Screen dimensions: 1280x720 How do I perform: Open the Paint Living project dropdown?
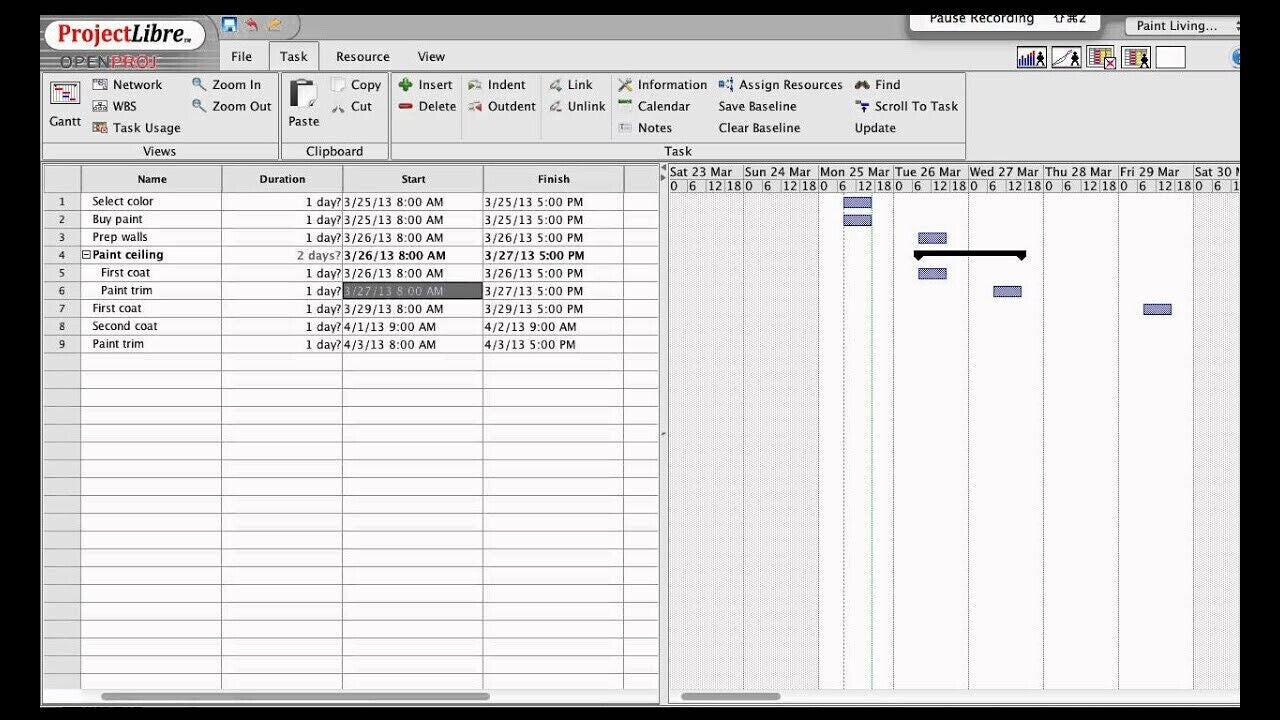[x=1180, y=25]
